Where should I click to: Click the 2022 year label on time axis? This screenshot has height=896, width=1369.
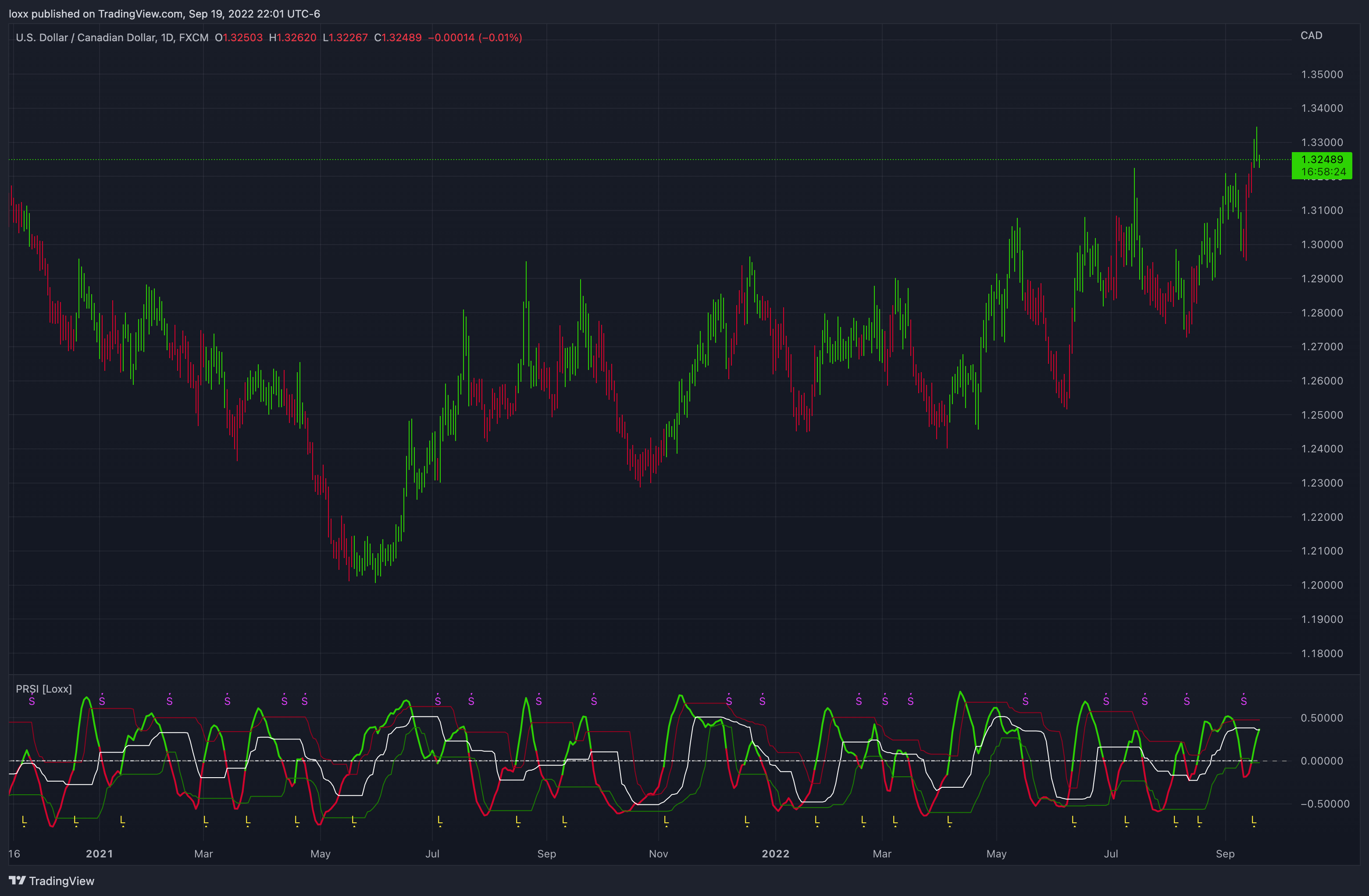[775, 853]
